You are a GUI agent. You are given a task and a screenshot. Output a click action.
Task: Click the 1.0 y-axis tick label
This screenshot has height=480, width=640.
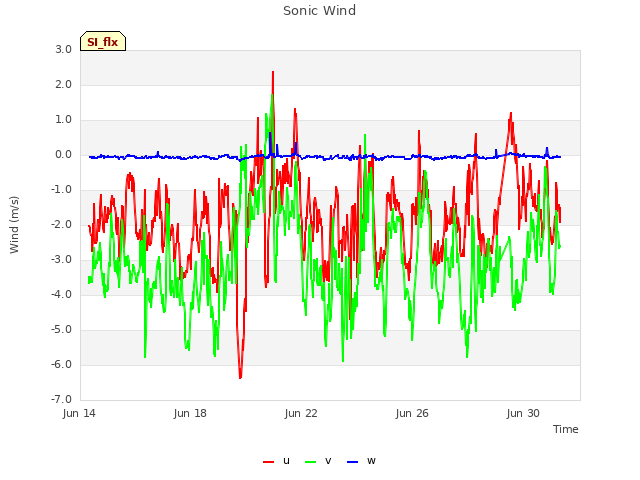(64, 120)
